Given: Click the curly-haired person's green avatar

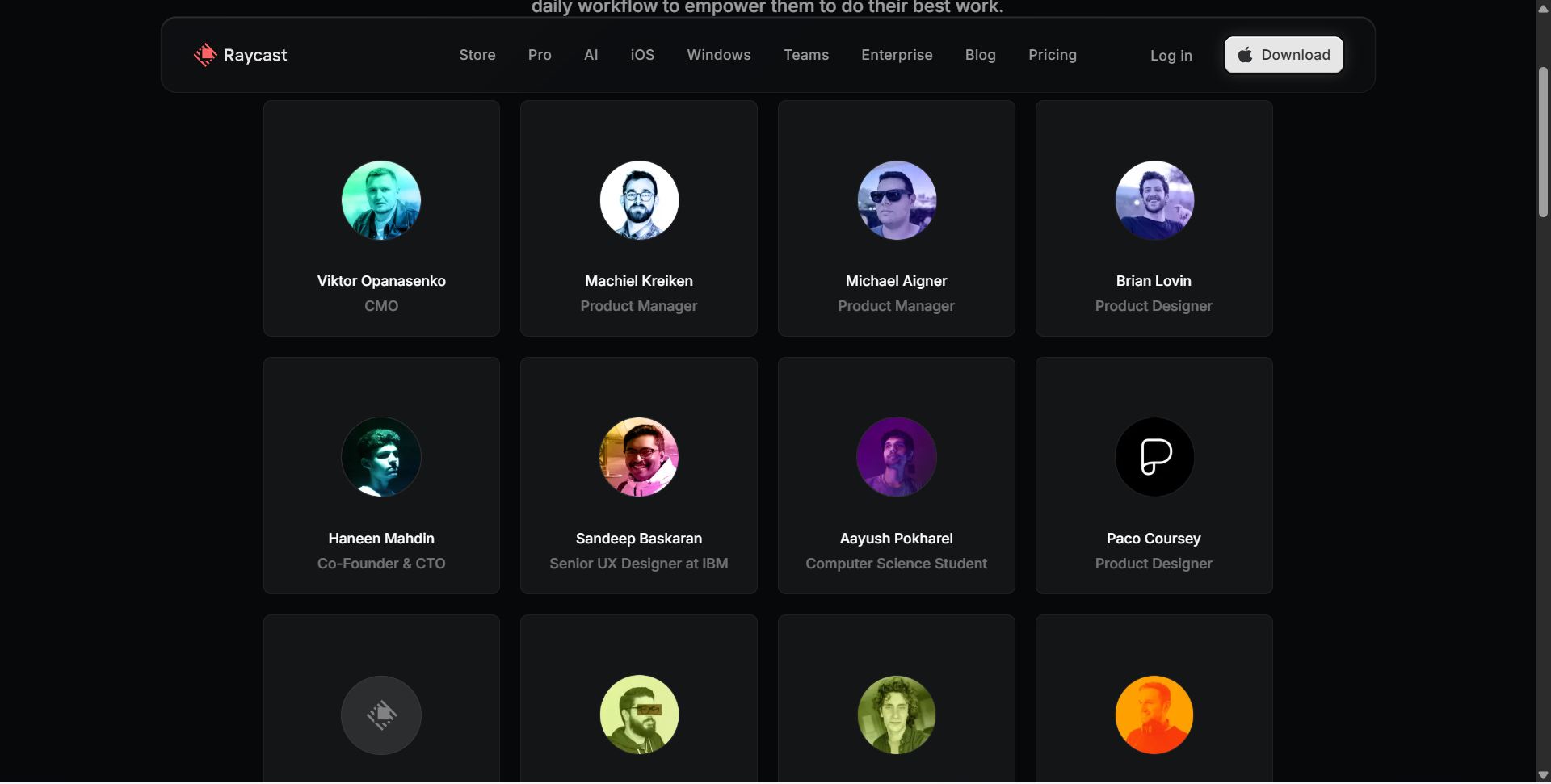Looking at the screenshot, I should 897,715.
